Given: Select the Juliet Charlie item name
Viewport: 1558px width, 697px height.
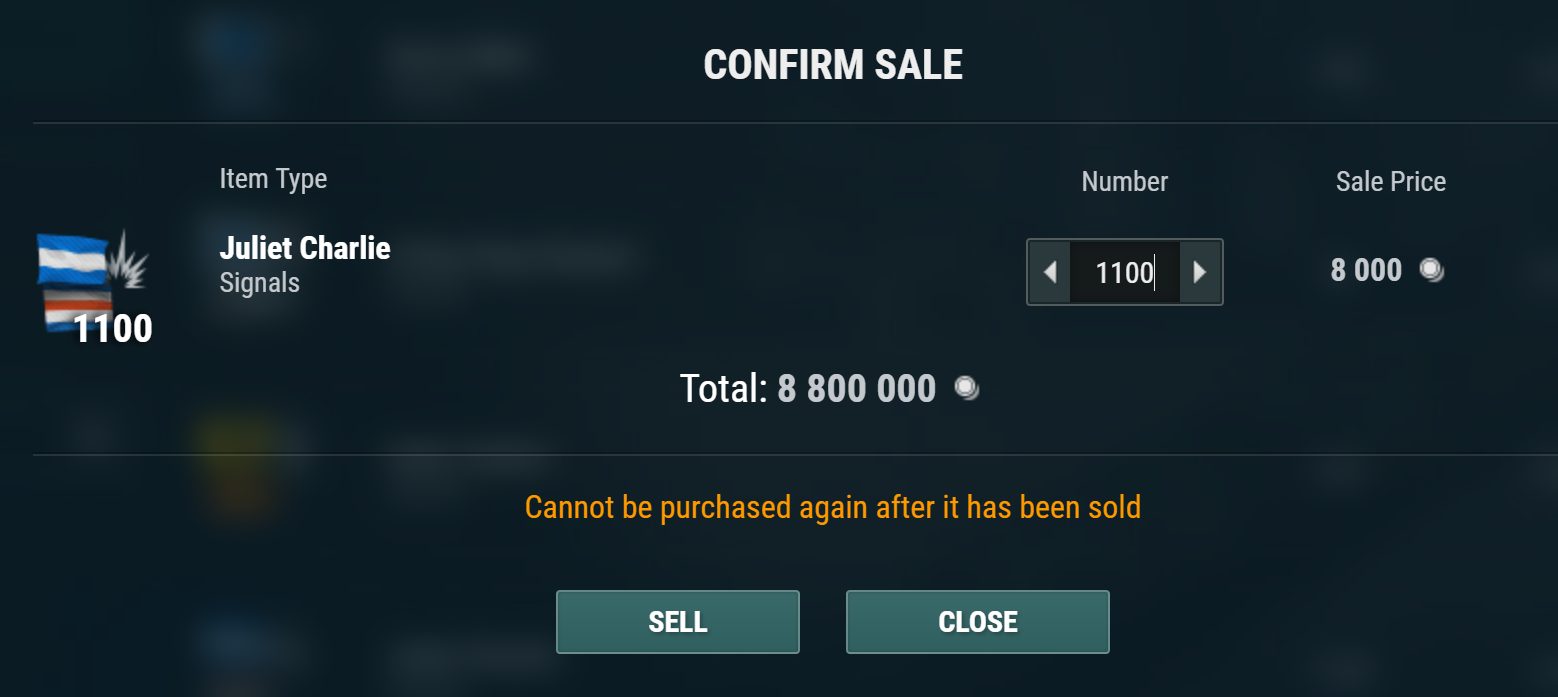Looking at the screenshot, I should click(x=305, y=248).
